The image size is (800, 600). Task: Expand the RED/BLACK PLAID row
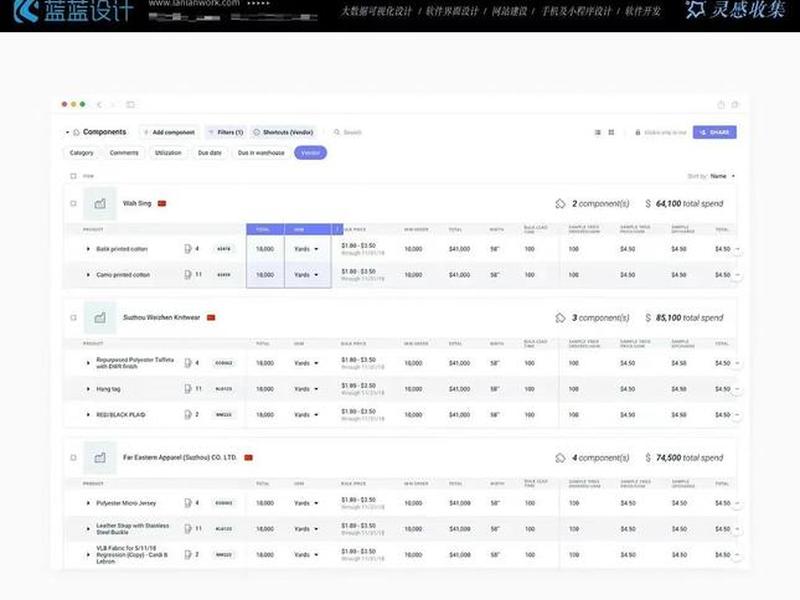point(88,415)
